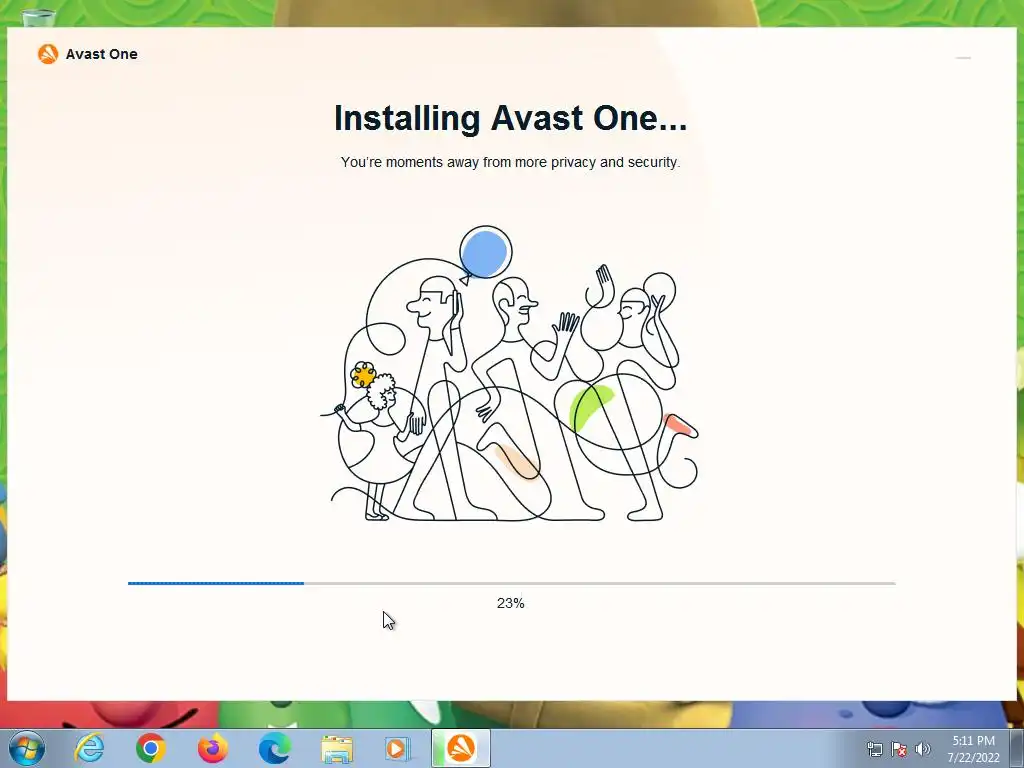Image resolution: width=1024 pixels, height=768 pixels.
Task: Select the Avast installer taskbar button
Action: coord(461,748)
